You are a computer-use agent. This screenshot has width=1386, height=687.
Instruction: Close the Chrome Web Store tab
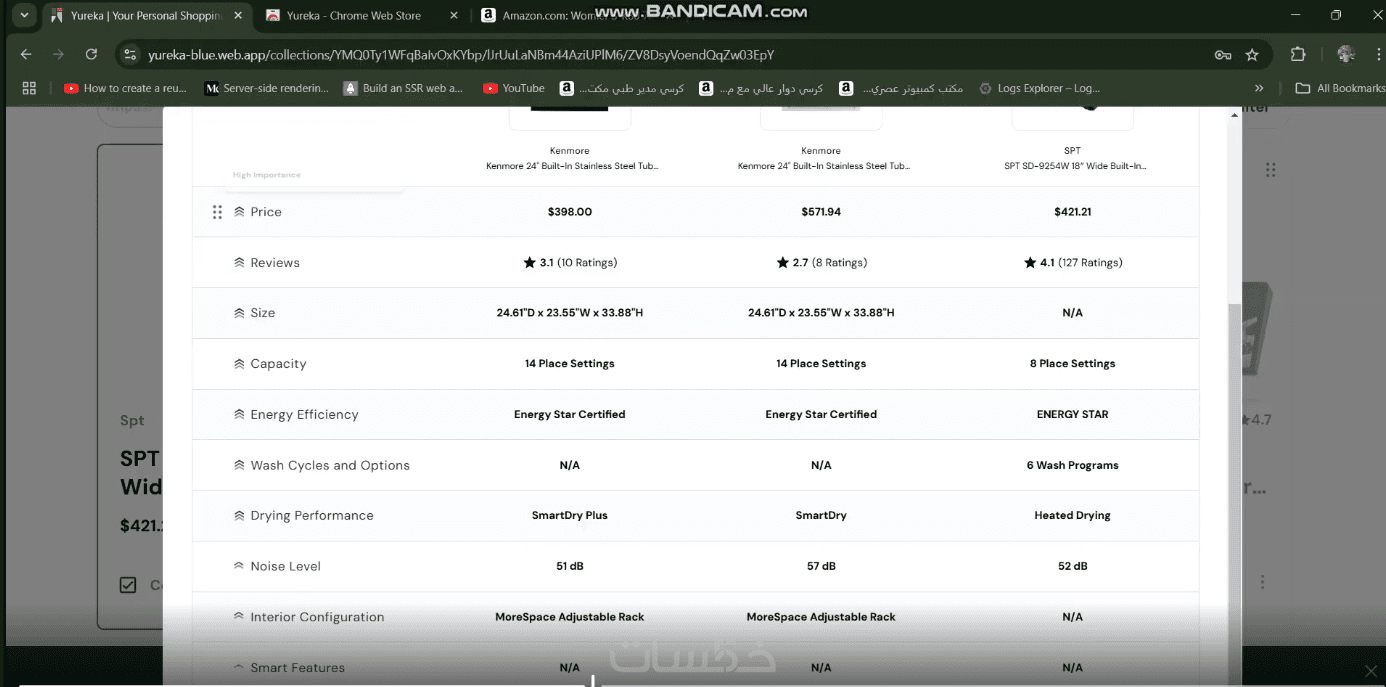[x=454, y=15]
